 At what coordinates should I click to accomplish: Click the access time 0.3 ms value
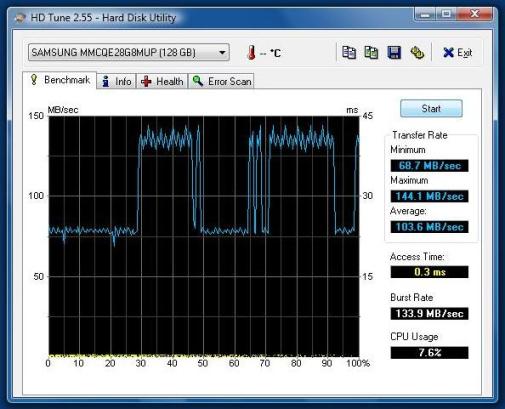click(429, 272)
